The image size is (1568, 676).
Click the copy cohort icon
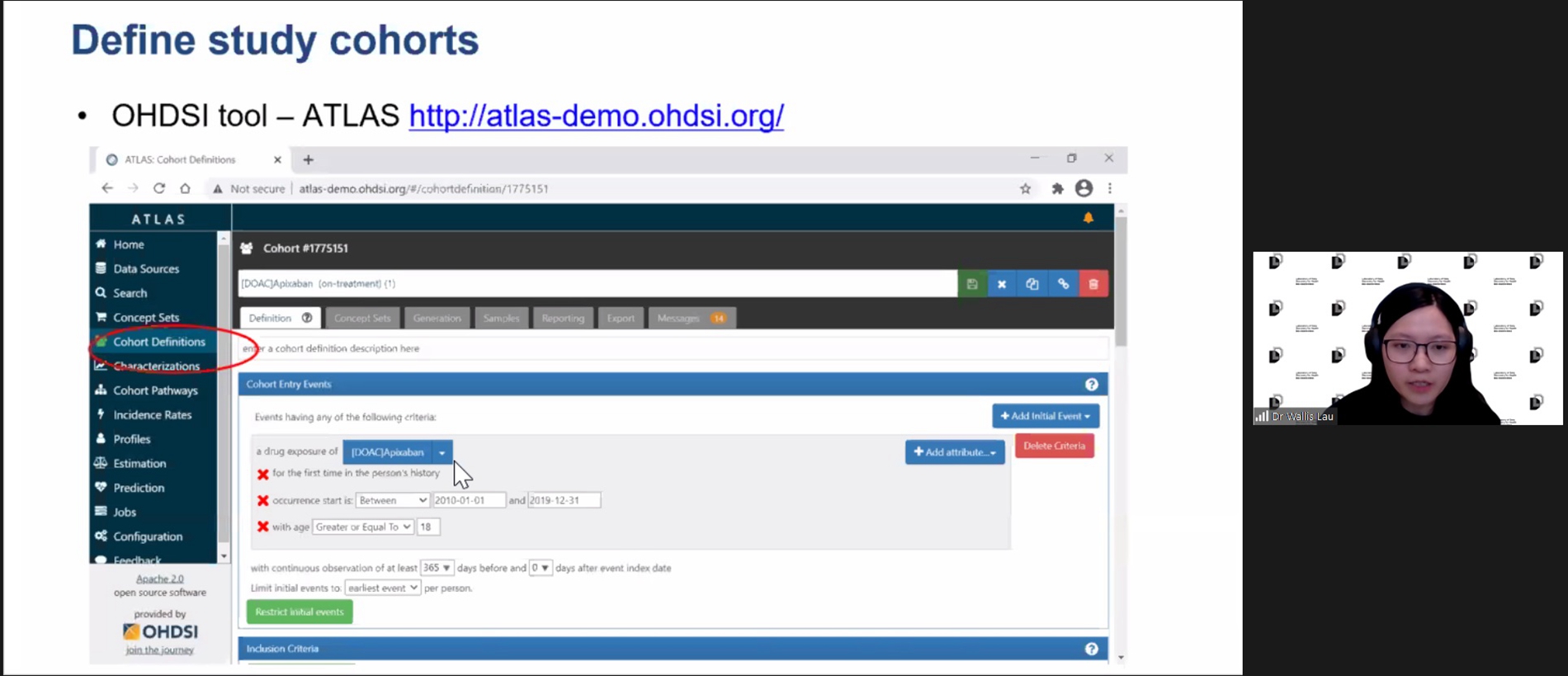coord(1032,284)
